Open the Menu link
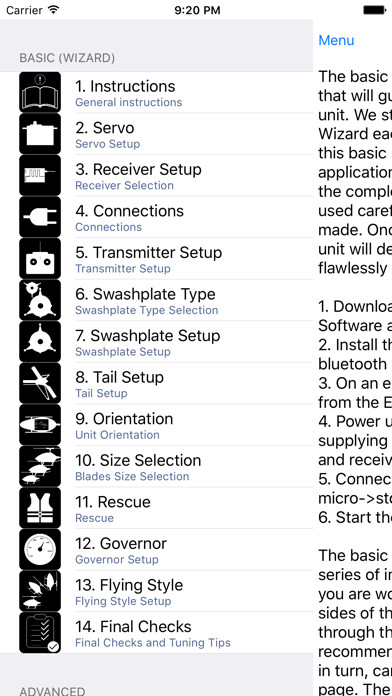The height and width of the screenshot is (696, 392). pyautogui.click(x=336, y=40)
